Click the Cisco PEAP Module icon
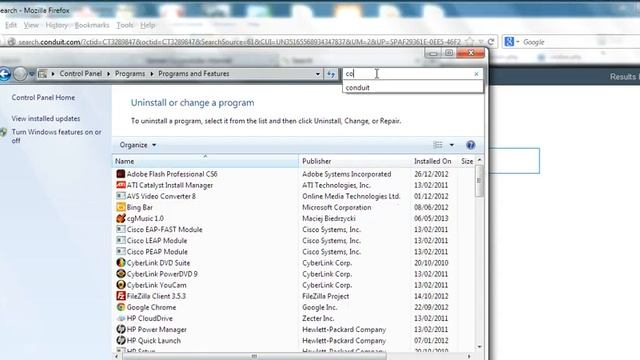This screenshot has height=360, width=640. 120,251
